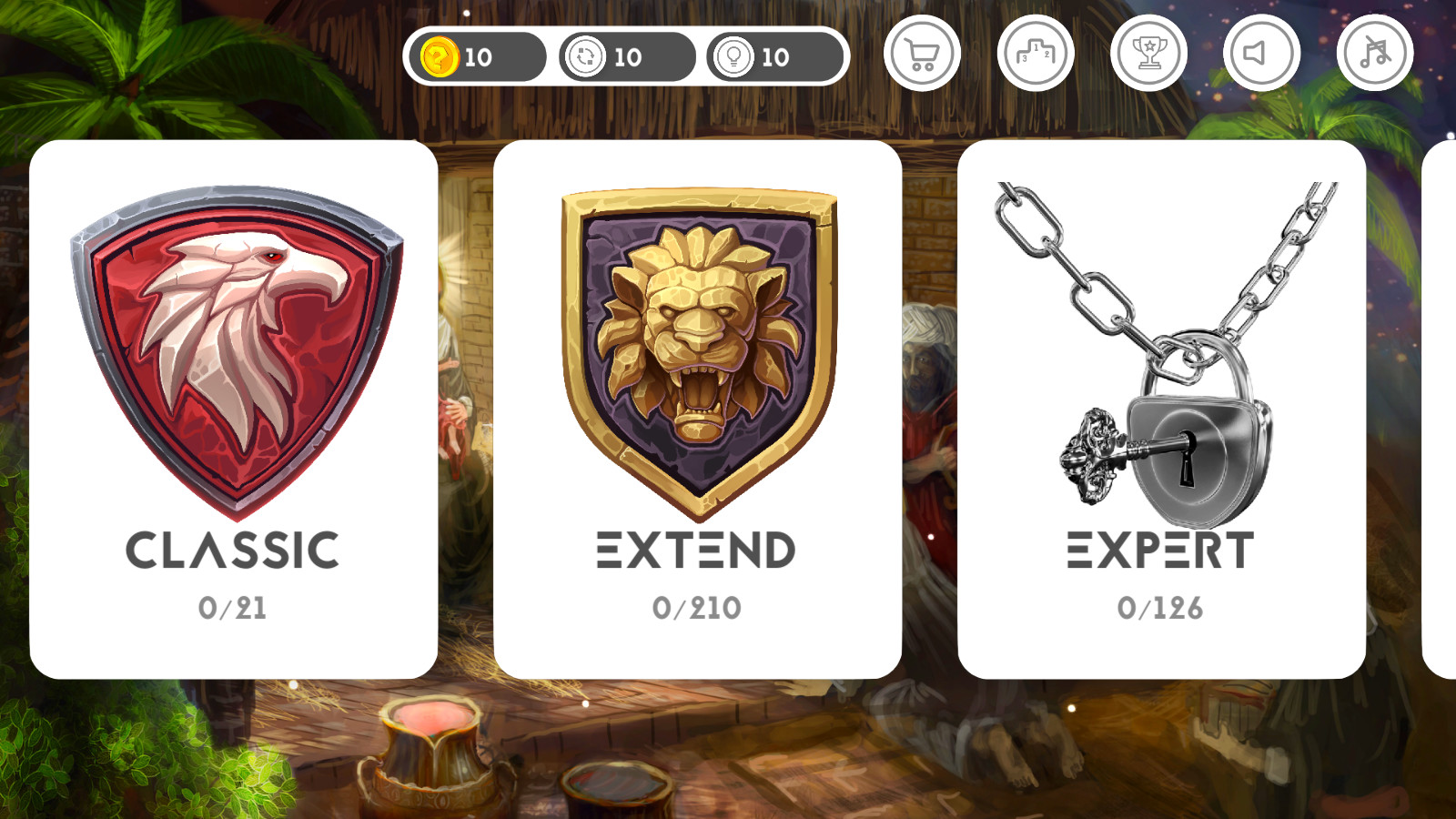The image size is (1456, 819).
Task: Toggle background music with note icon
Action: pos(1375,54)
